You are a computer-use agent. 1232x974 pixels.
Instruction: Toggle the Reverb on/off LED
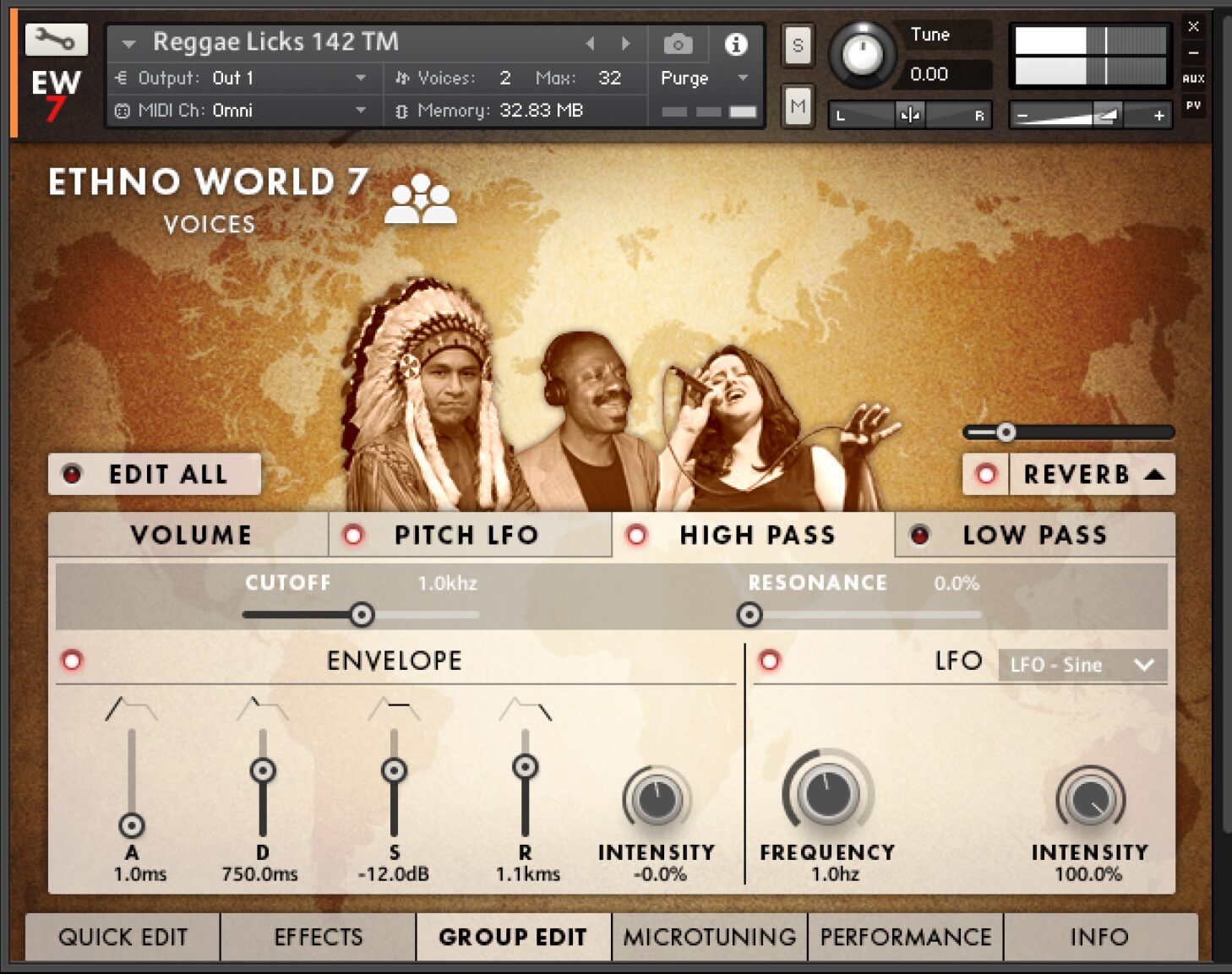click(x=986, y=474)
